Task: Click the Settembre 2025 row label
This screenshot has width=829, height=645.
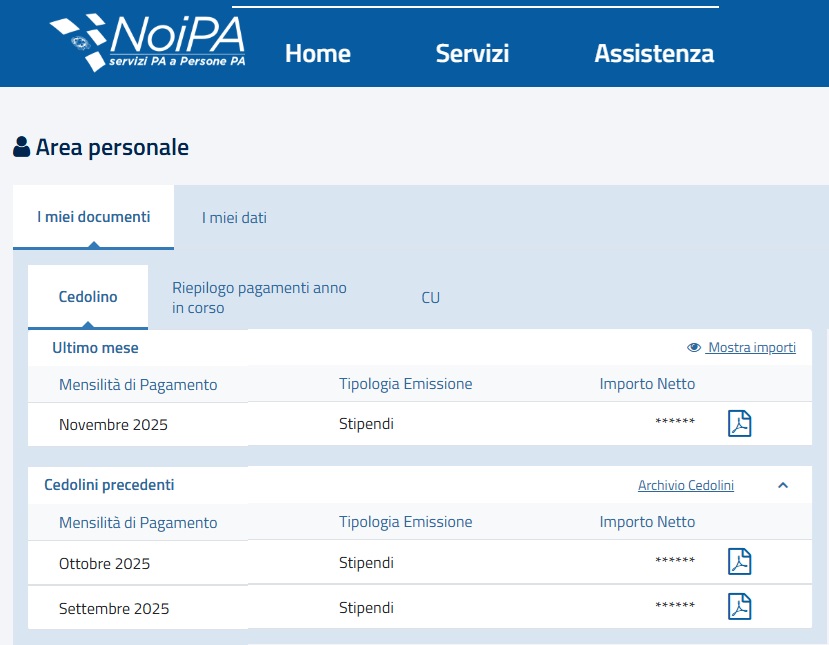Action: [114, 609]
